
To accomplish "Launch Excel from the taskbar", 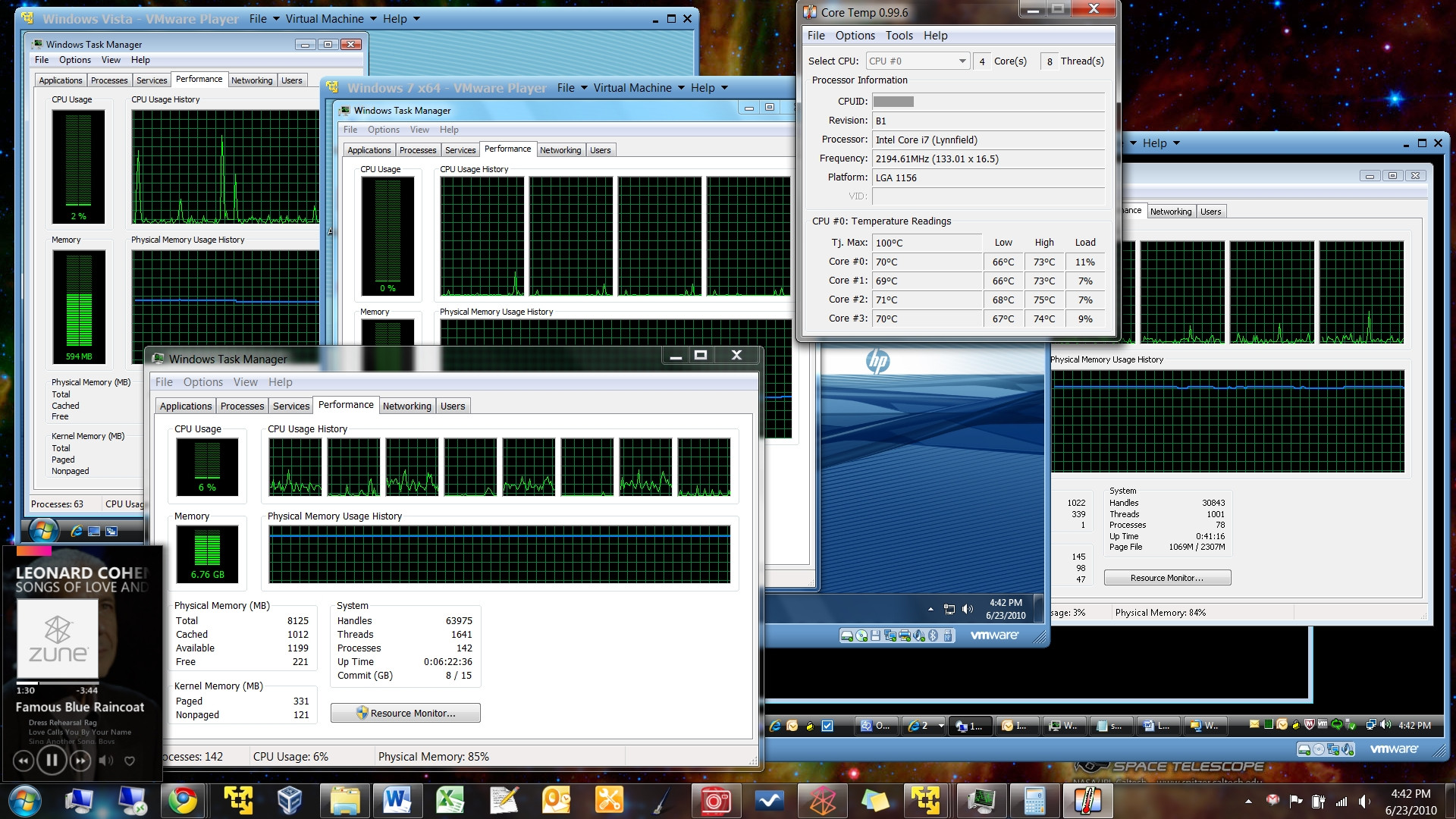I will pyautogui.click(x=450, y=801).
